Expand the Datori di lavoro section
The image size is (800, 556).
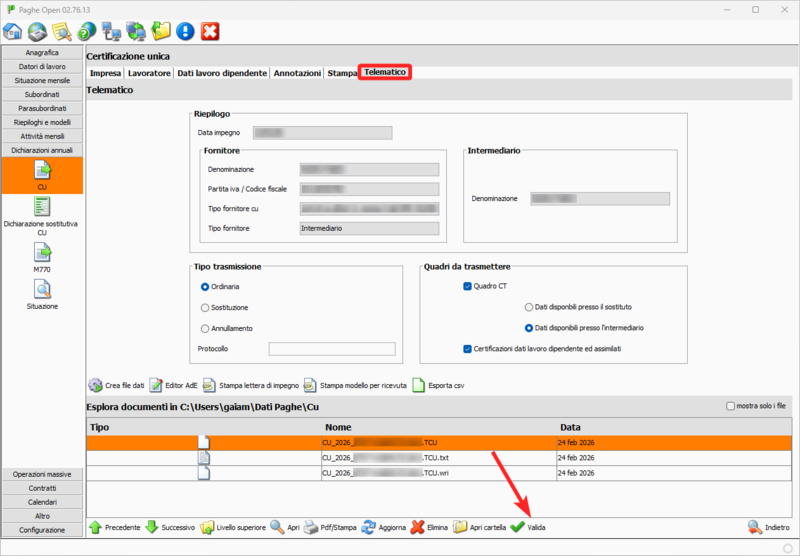42,66
